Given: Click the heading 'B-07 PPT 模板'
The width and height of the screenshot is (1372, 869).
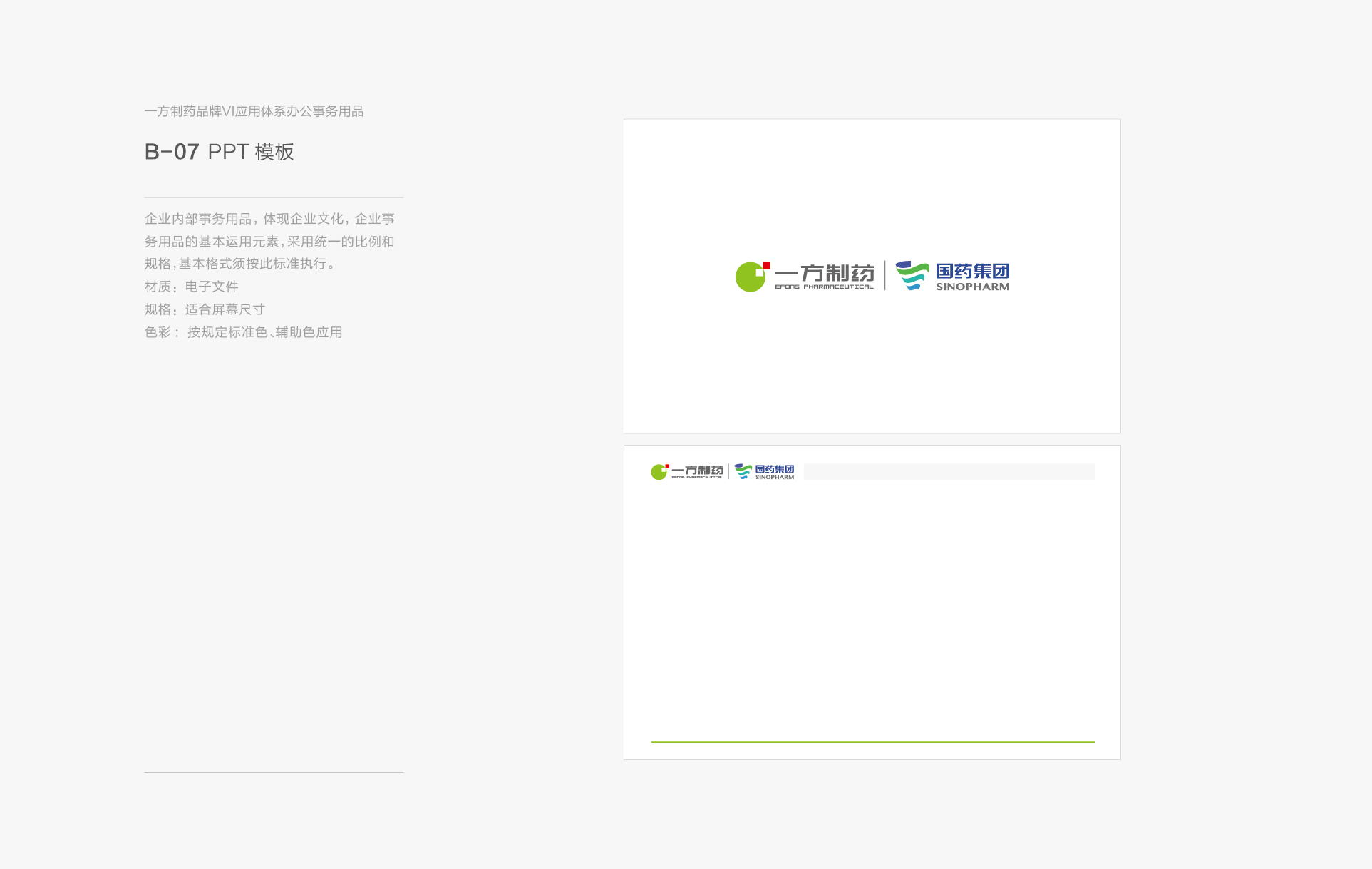Looking at the screenshot, I should [219, 152].
